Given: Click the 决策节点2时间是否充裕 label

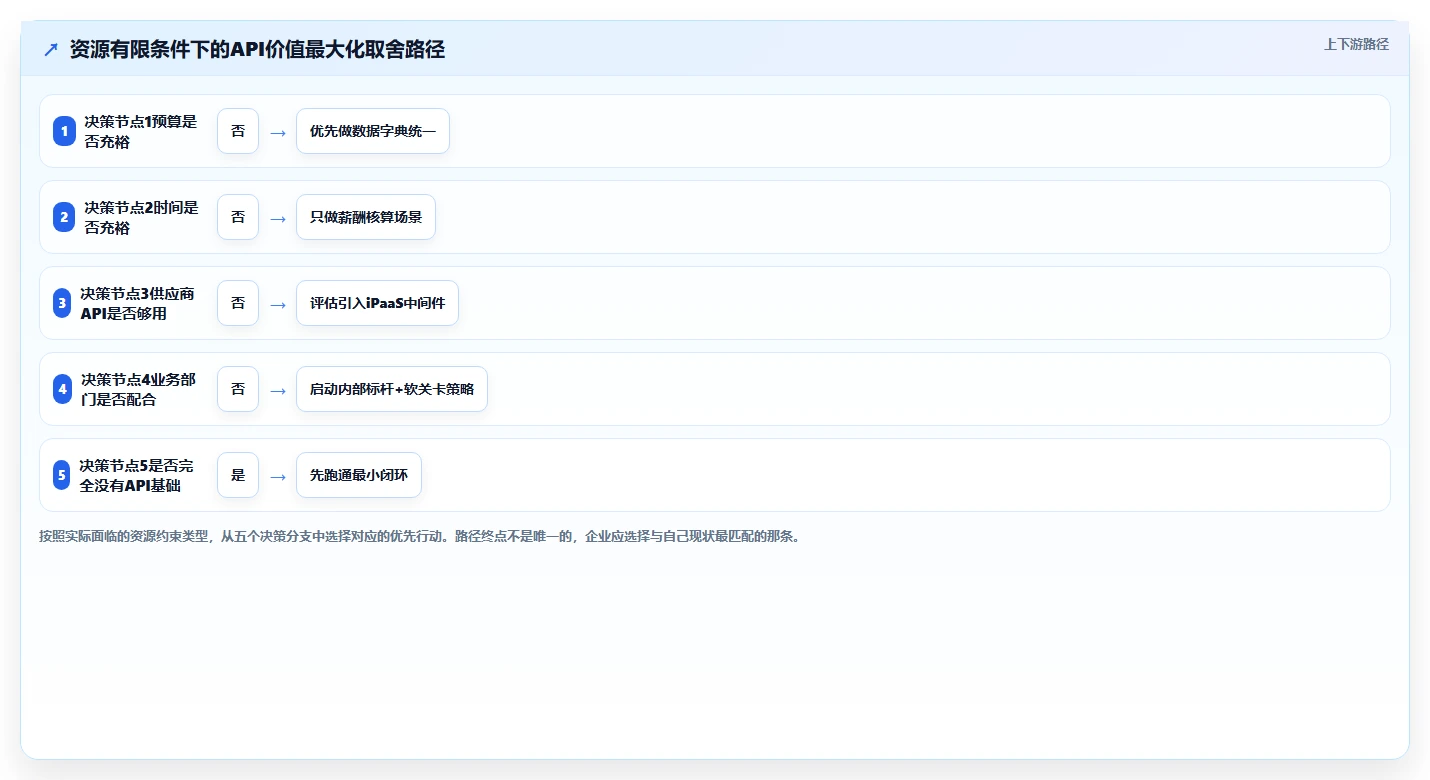Looking at the screenshot, I should click(x=141, y=217).
